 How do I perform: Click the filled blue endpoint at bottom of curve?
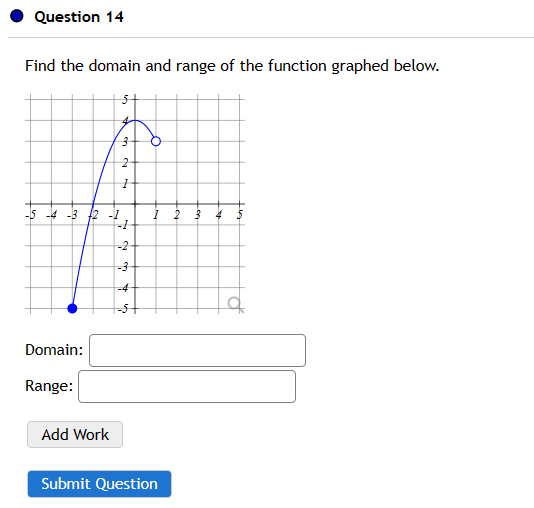72,308
